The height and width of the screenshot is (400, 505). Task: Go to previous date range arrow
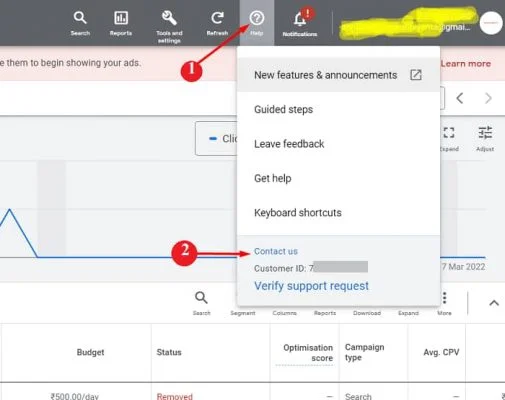460,98
